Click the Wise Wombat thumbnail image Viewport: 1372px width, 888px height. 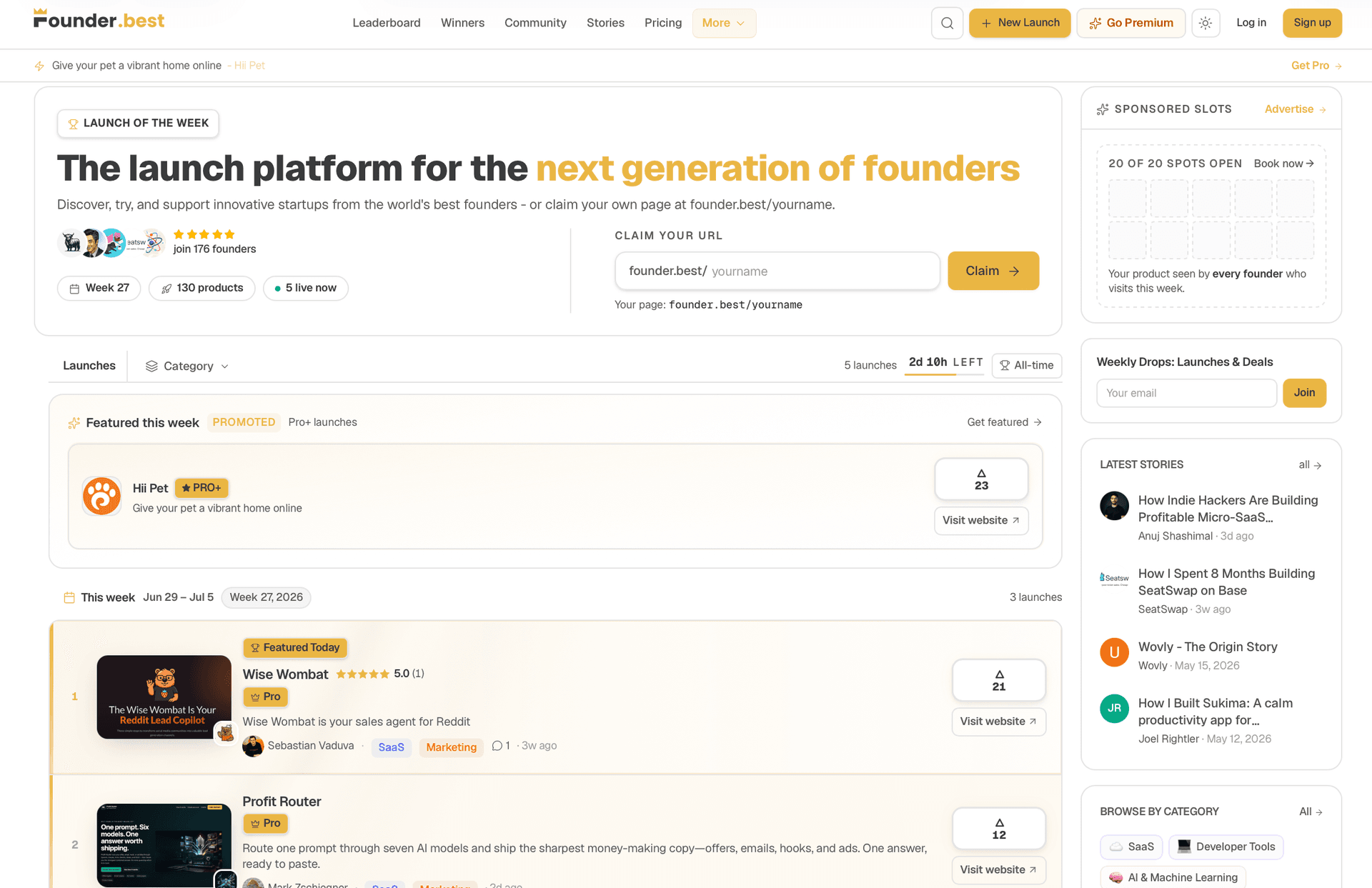tap(164, 697)
